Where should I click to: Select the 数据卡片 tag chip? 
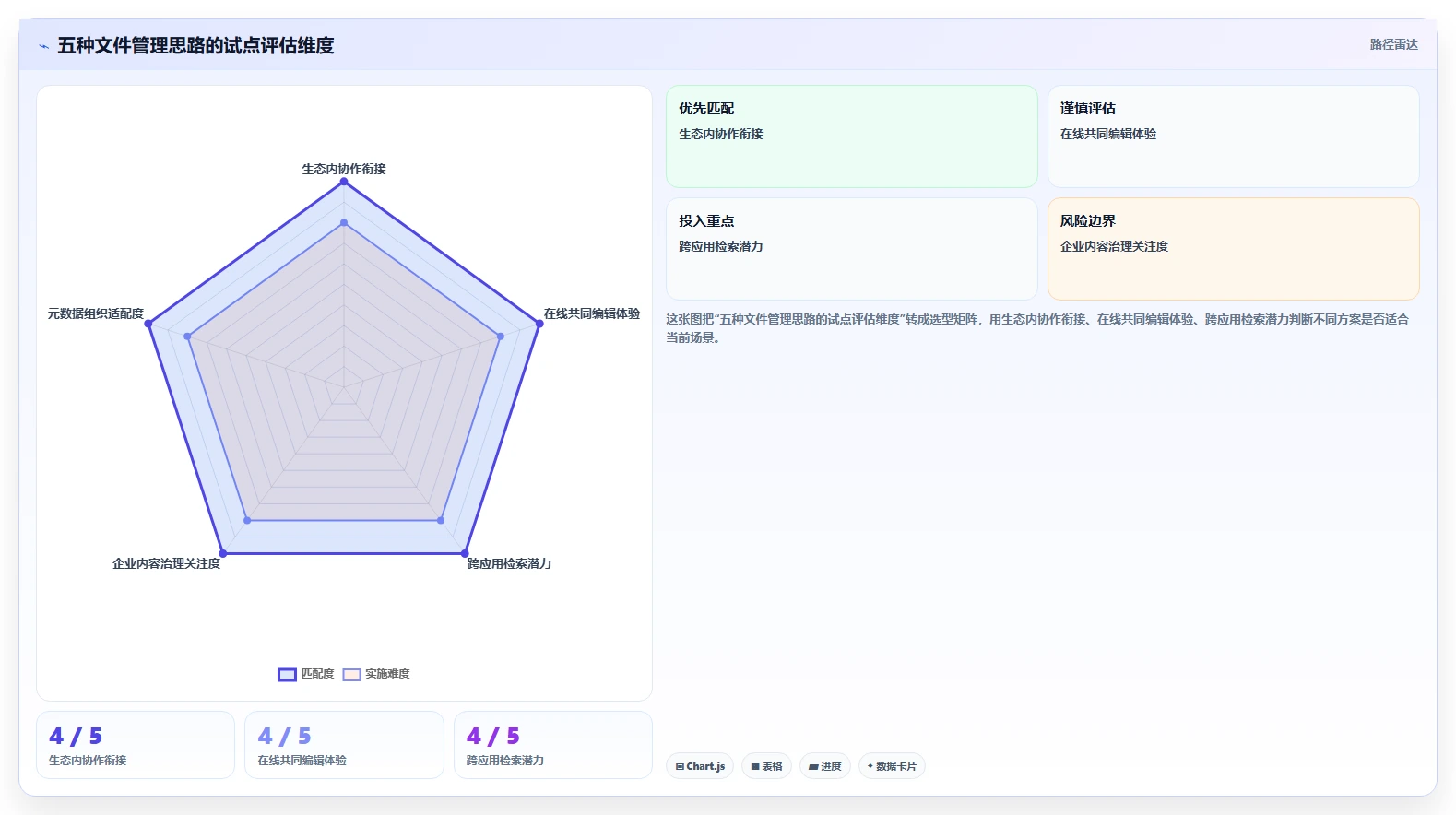coord(892,766)
